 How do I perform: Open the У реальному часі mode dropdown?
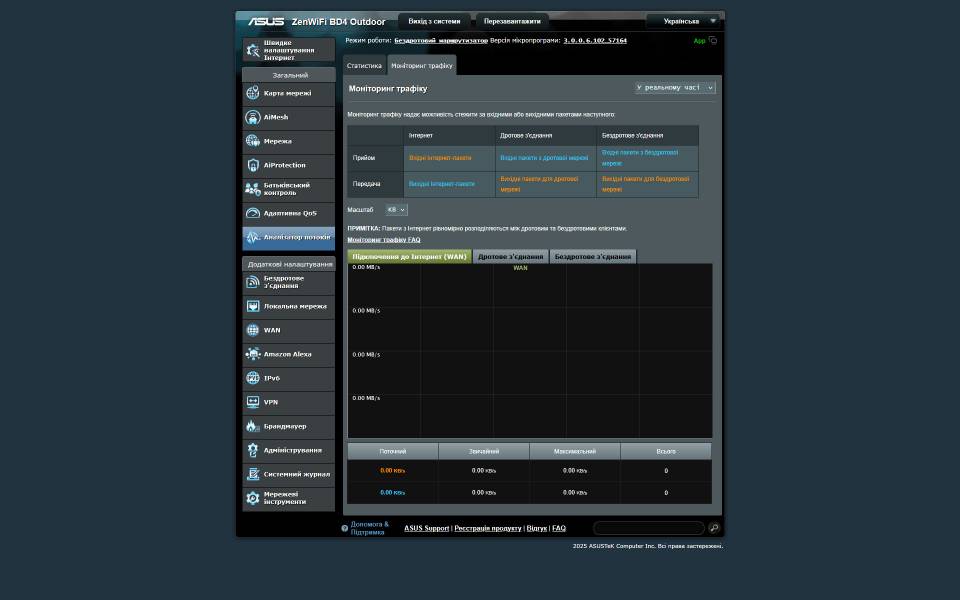pos(675,88)
